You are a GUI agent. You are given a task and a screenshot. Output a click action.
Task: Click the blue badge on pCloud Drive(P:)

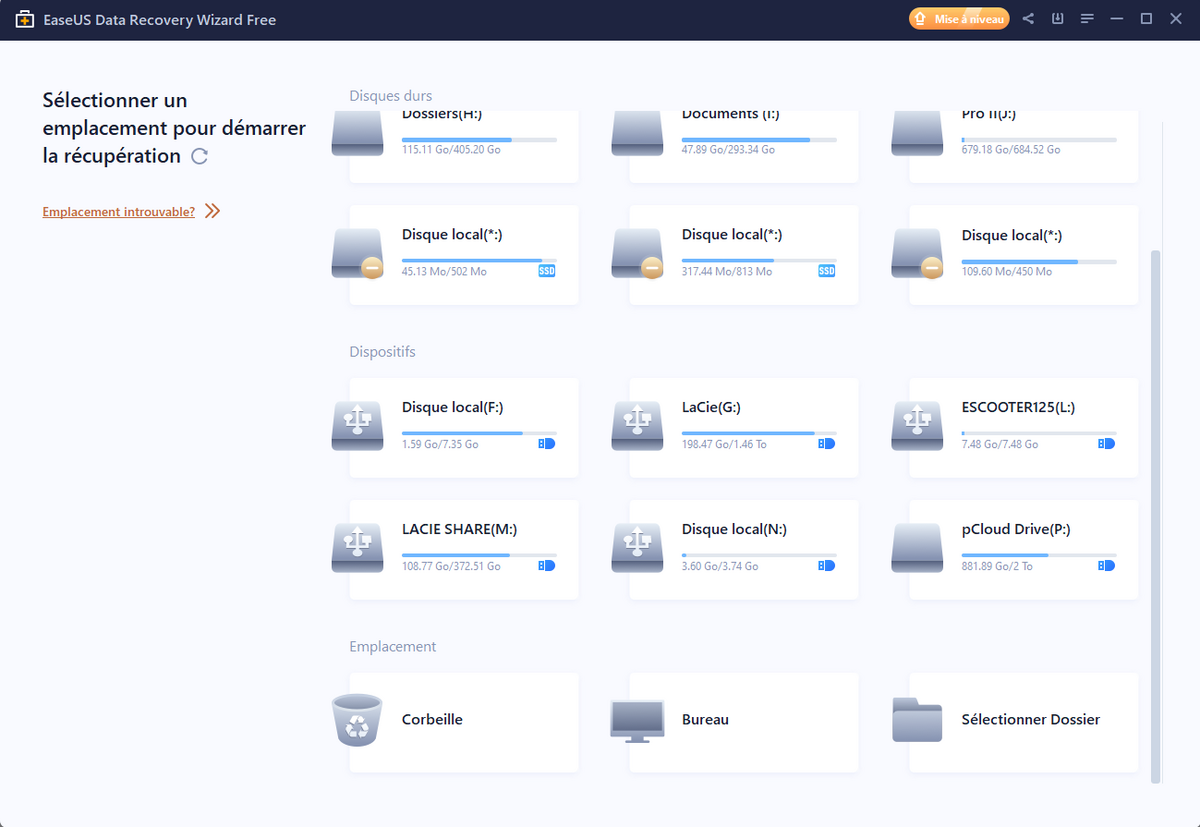tap(1107, 565)
